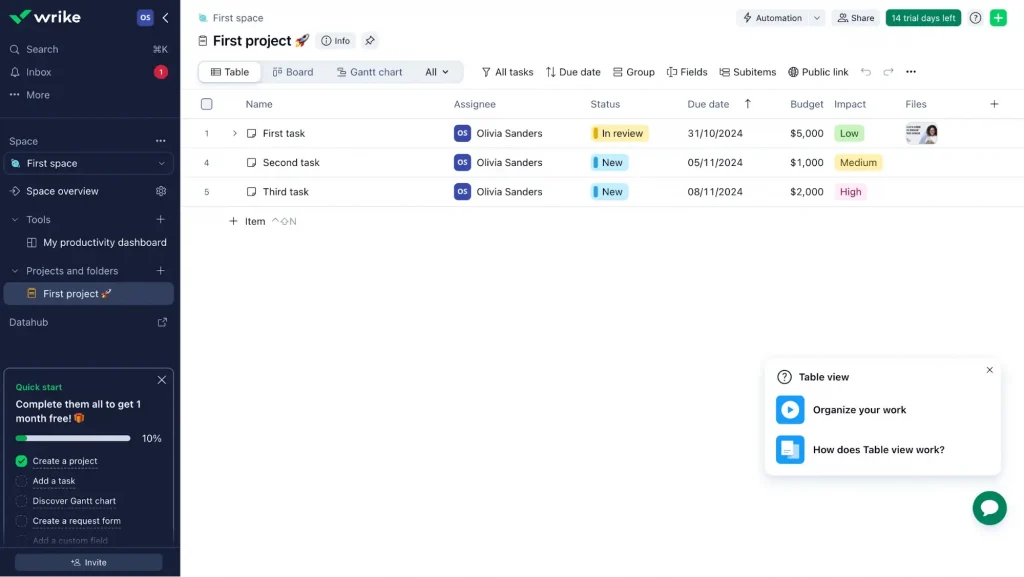The image size is (1024, 577).
Task: Open the help question mark icon in the top bar
Action: coord(975,18)
